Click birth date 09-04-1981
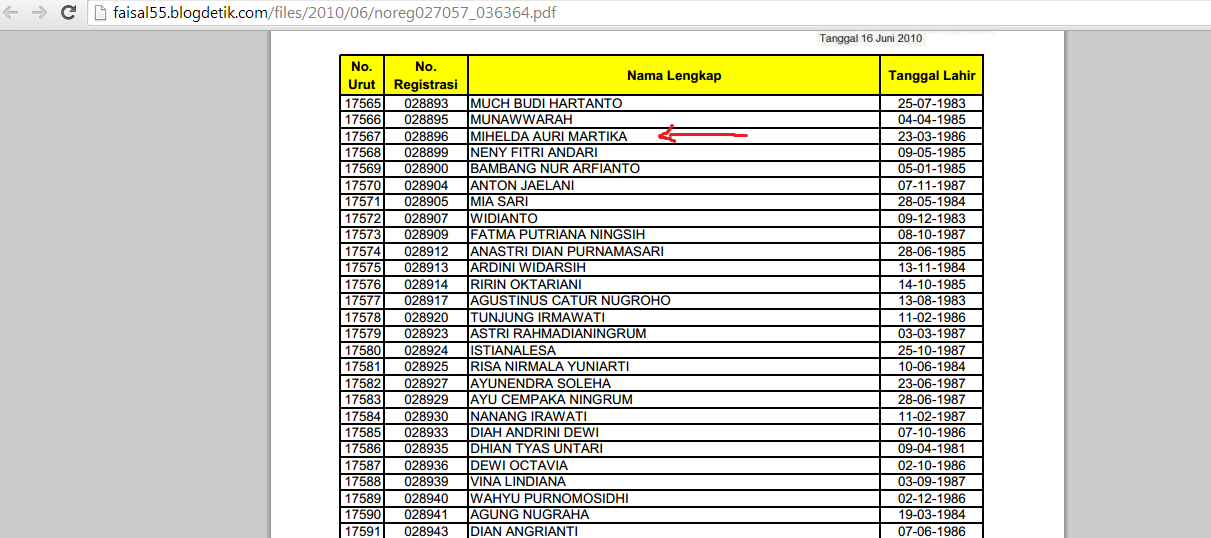Screen dimensions: 1211x538 pos(932,449)
